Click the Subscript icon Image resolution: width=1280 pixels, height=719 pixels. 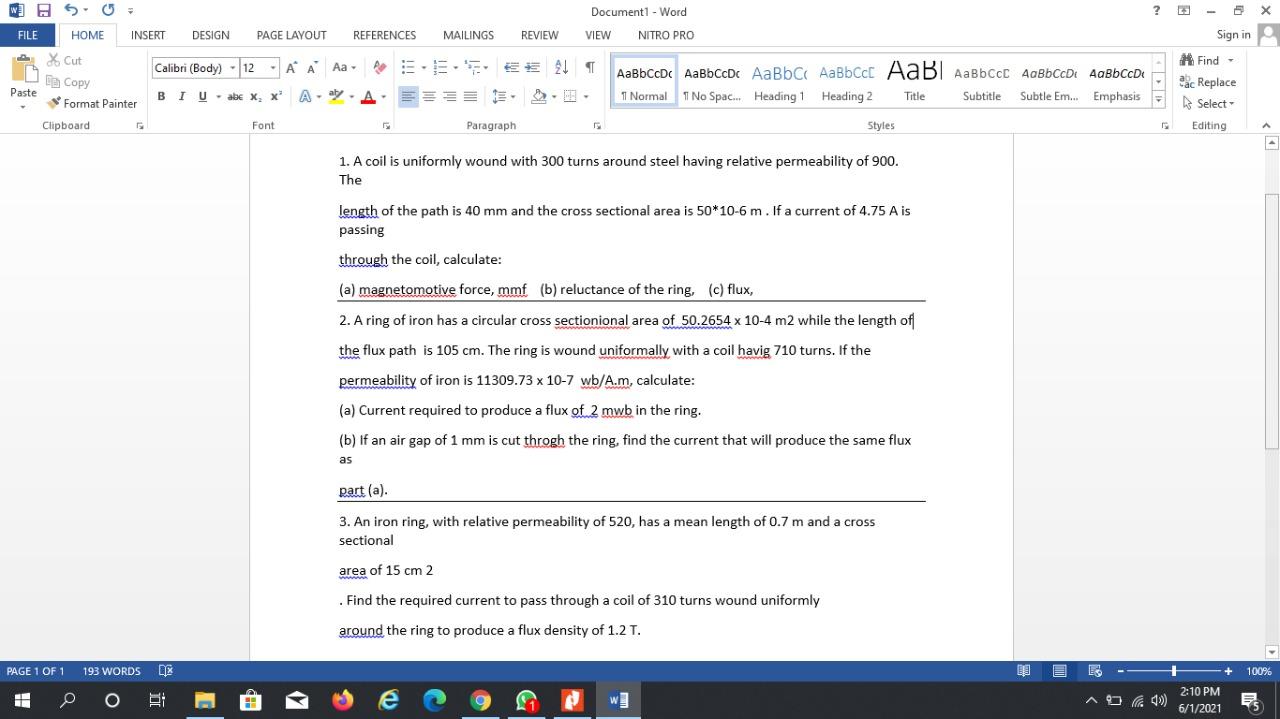[256, 97]
